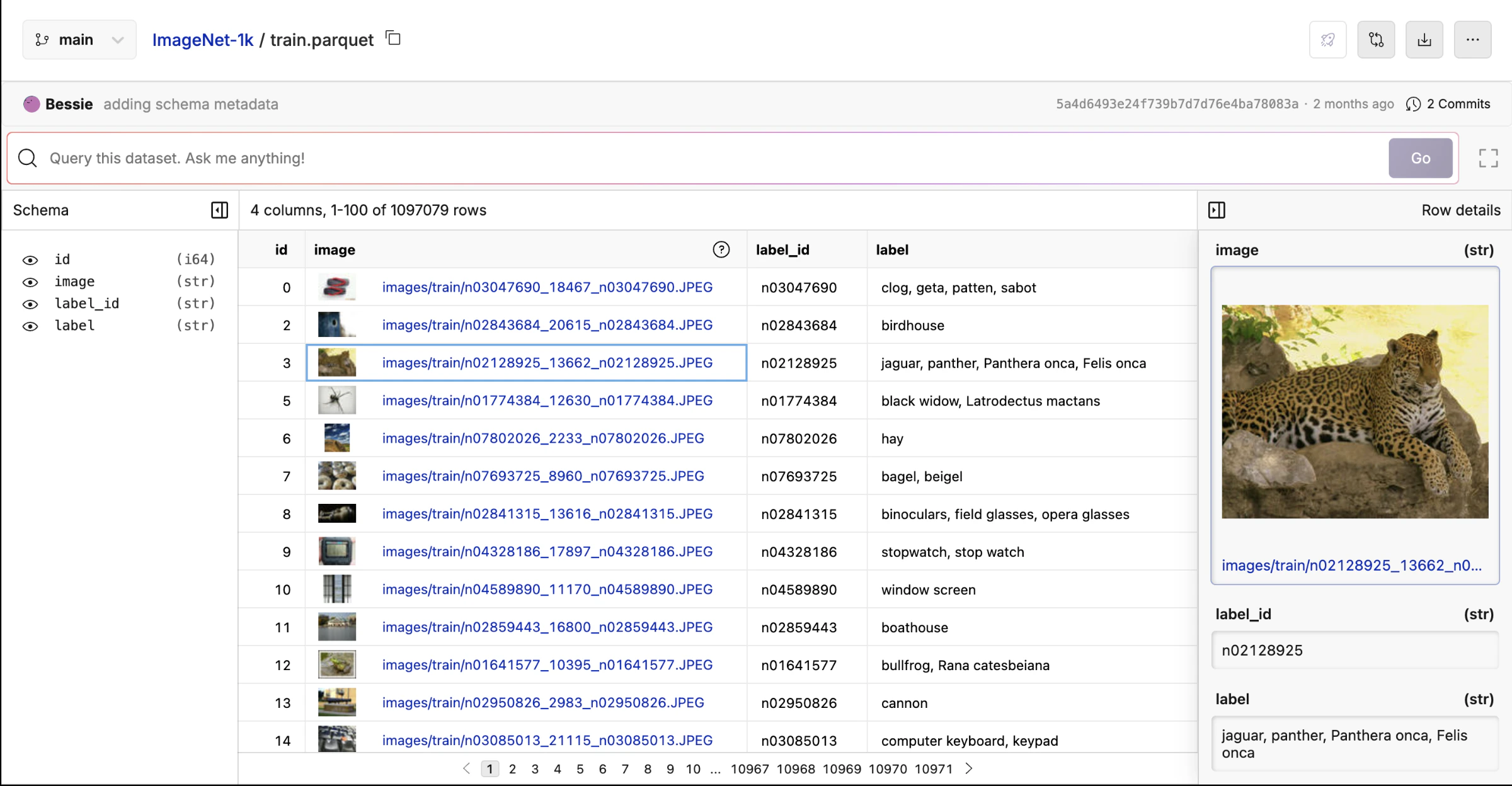Go to page 10971 in pagination

[933, 769]
